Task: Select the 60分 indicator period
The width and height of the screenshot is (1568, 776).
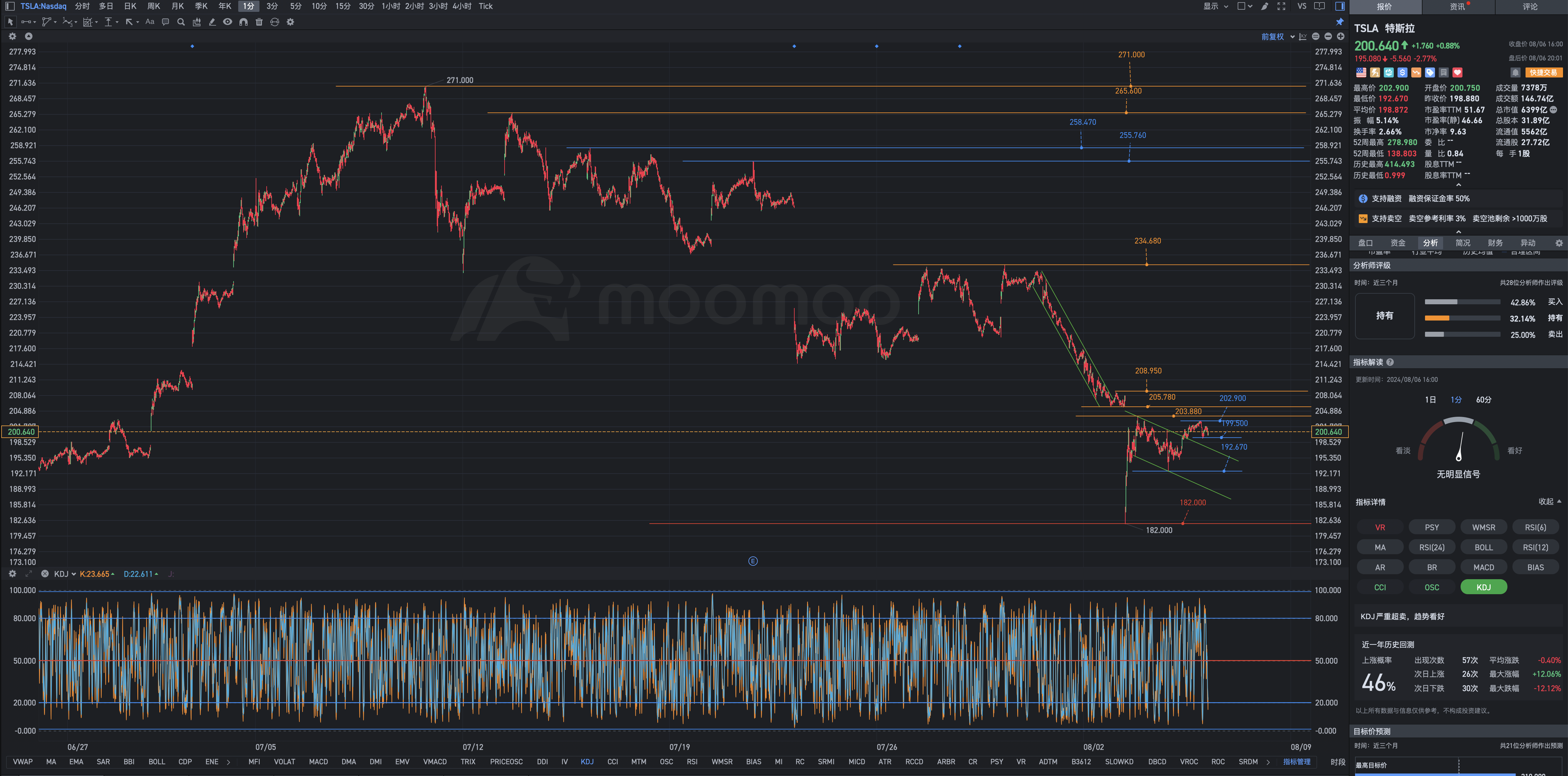Action: [1484, 400]
